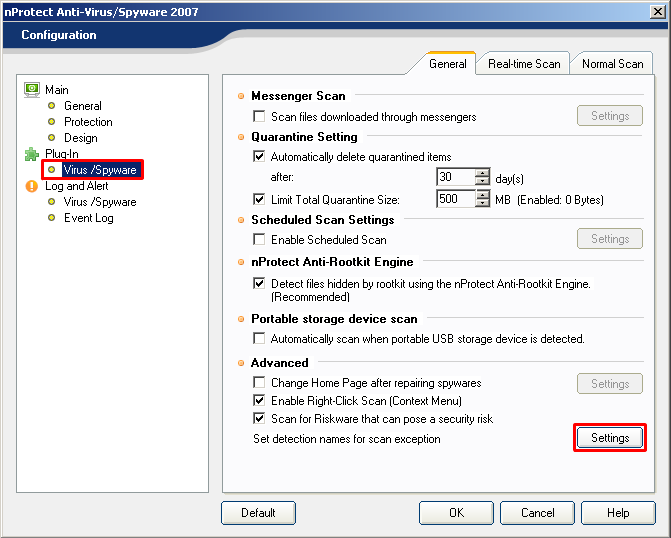
Task: Toggle Limit Total Quarantine Size checkbox
Action: [259, 199]
